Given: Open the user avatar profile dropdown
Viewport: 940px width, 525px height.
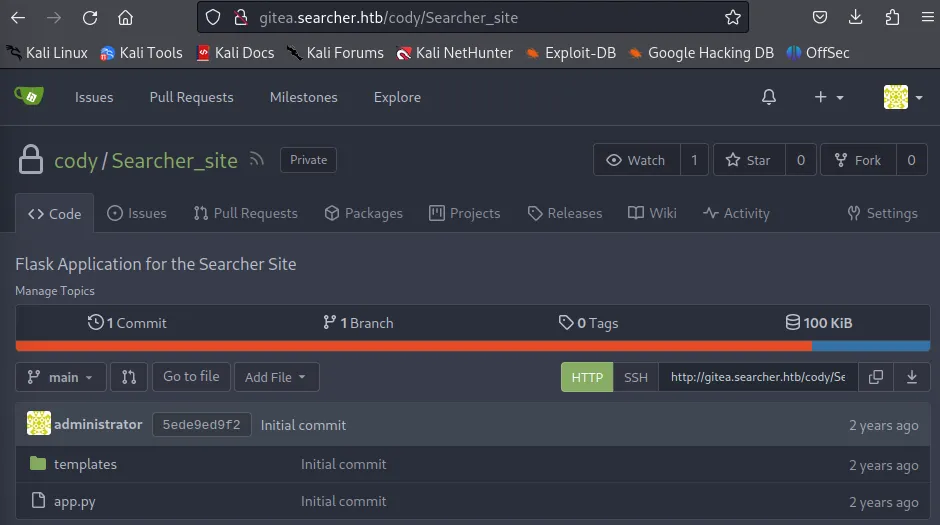Looking at the screenshot, I should (903, 97).
